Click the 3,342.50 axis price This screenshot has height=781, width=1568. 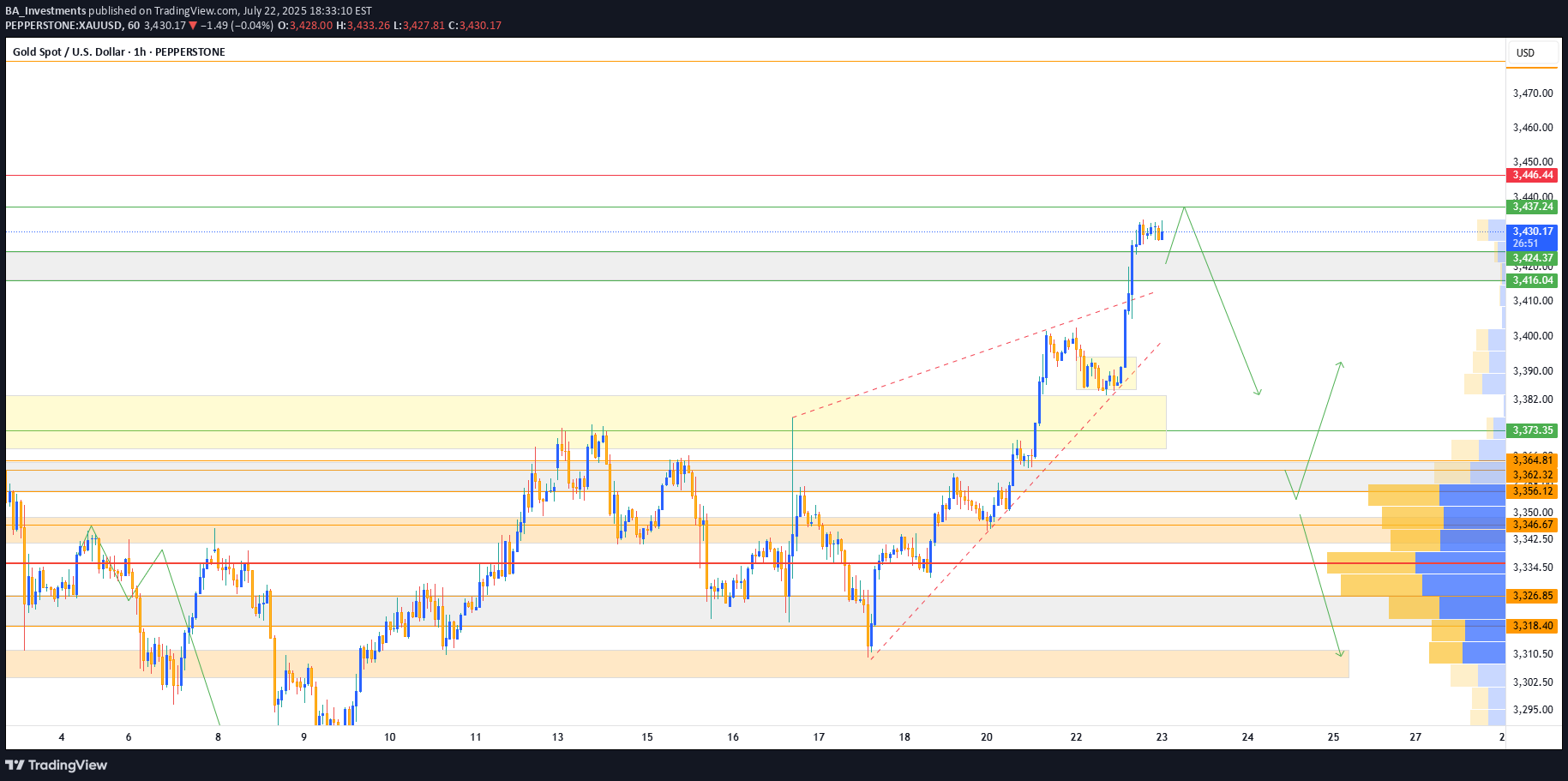coord(1533,539)
